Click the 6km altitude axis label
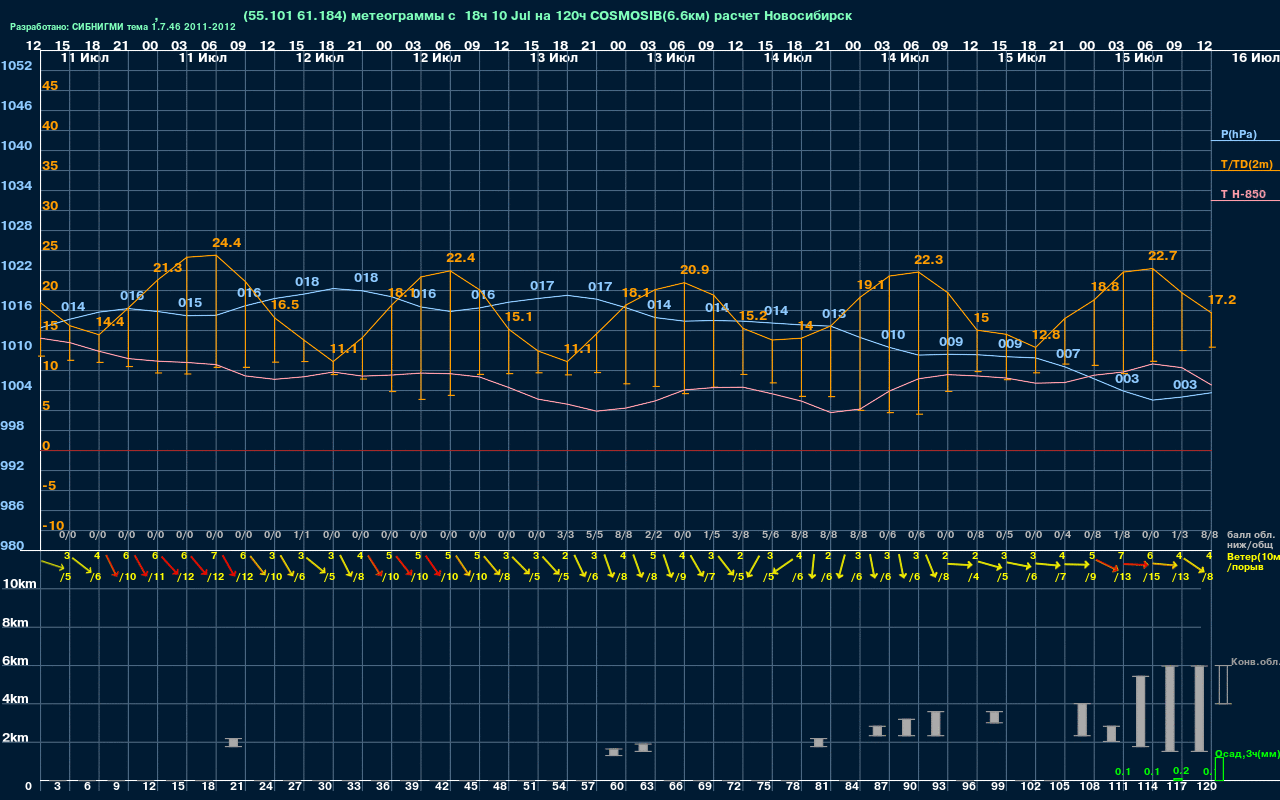The width and height of the screenshot is (1280, 800). point(17,661)
